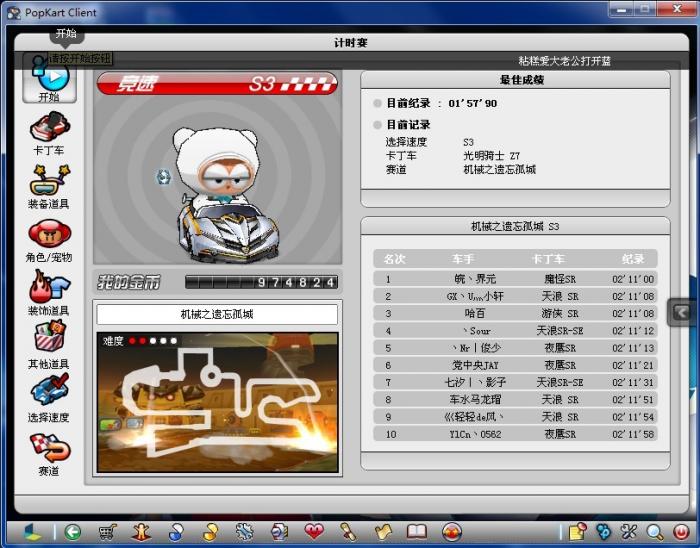Click the 机械之遗忘孤城 S3 ranking header
The width and height of the screenshot is (700, 548).
515,226
